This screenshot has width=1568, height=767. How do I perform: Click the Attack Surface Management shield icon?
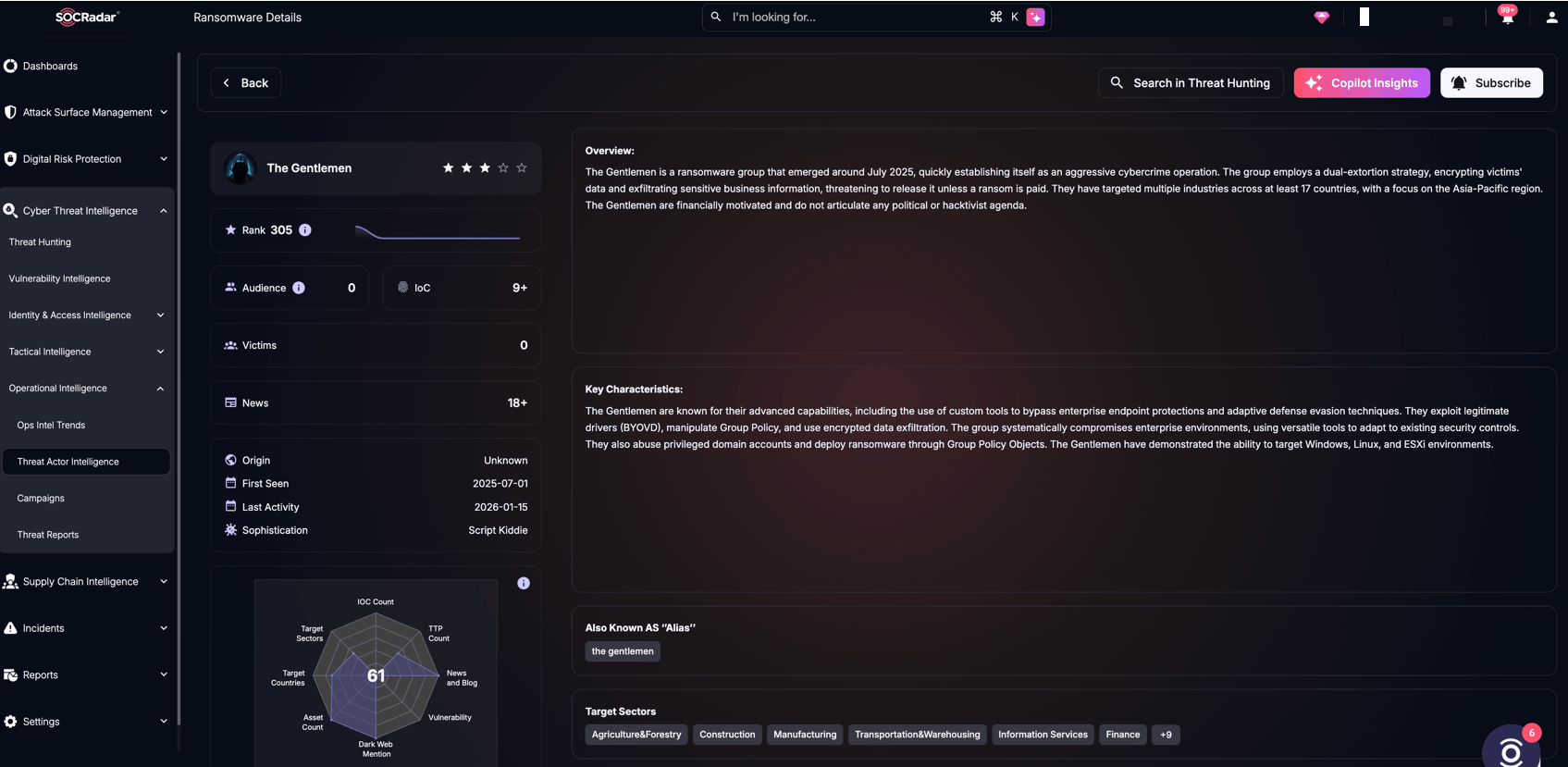tap(10, 112)
